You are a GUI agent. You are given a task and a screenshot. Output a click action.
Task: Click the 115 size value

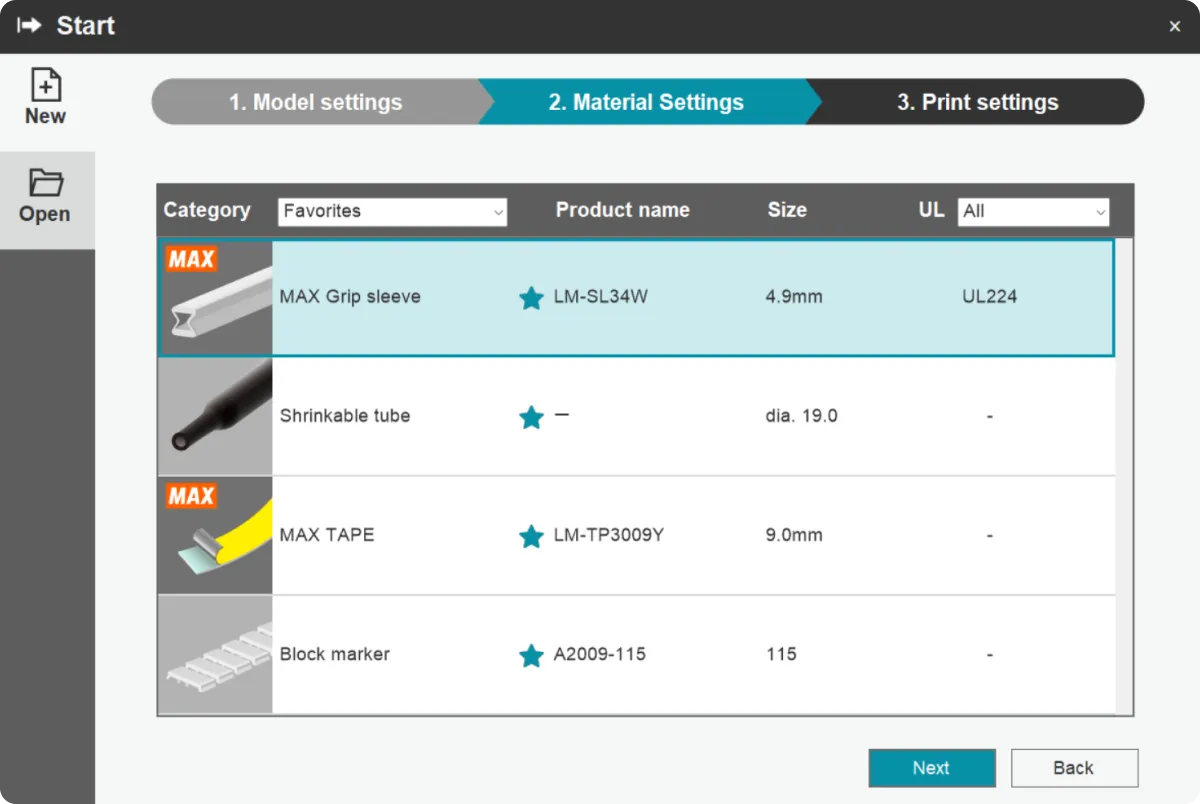[781, 654]
